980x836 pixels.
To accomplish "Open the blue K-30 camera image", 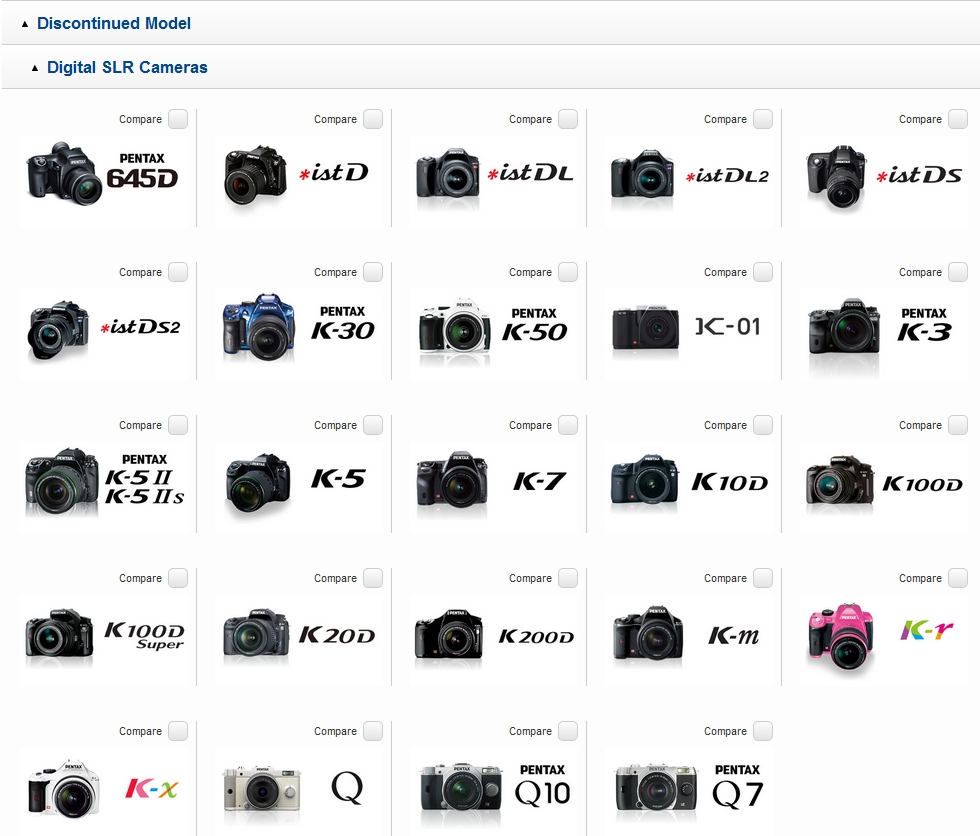I will click(259, 327).
